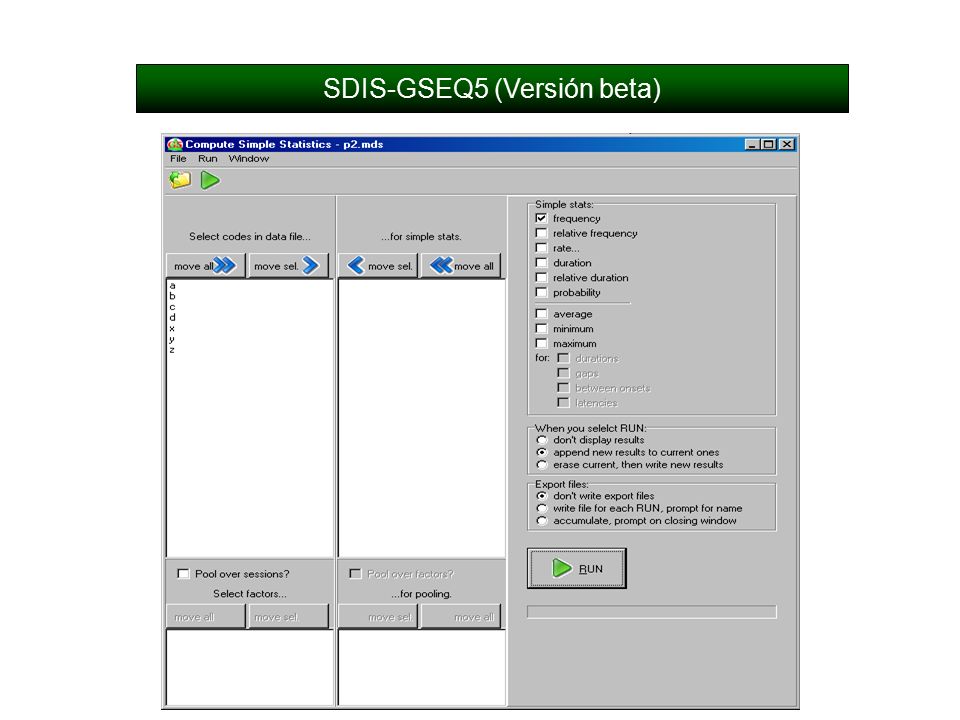Select code 'b' in data file list
The height and width of the screenshot is (720, 960).
pyautogui.click(x=173, y=296)
